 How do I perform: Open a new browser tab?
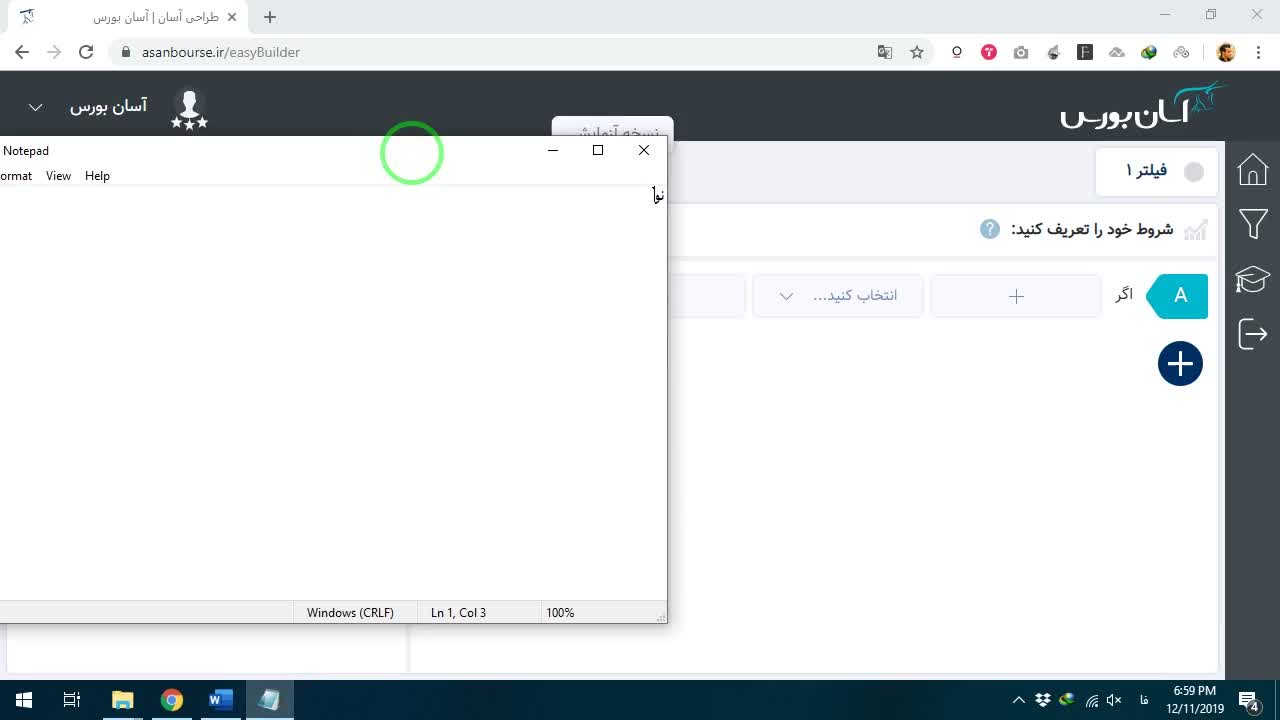270,17
